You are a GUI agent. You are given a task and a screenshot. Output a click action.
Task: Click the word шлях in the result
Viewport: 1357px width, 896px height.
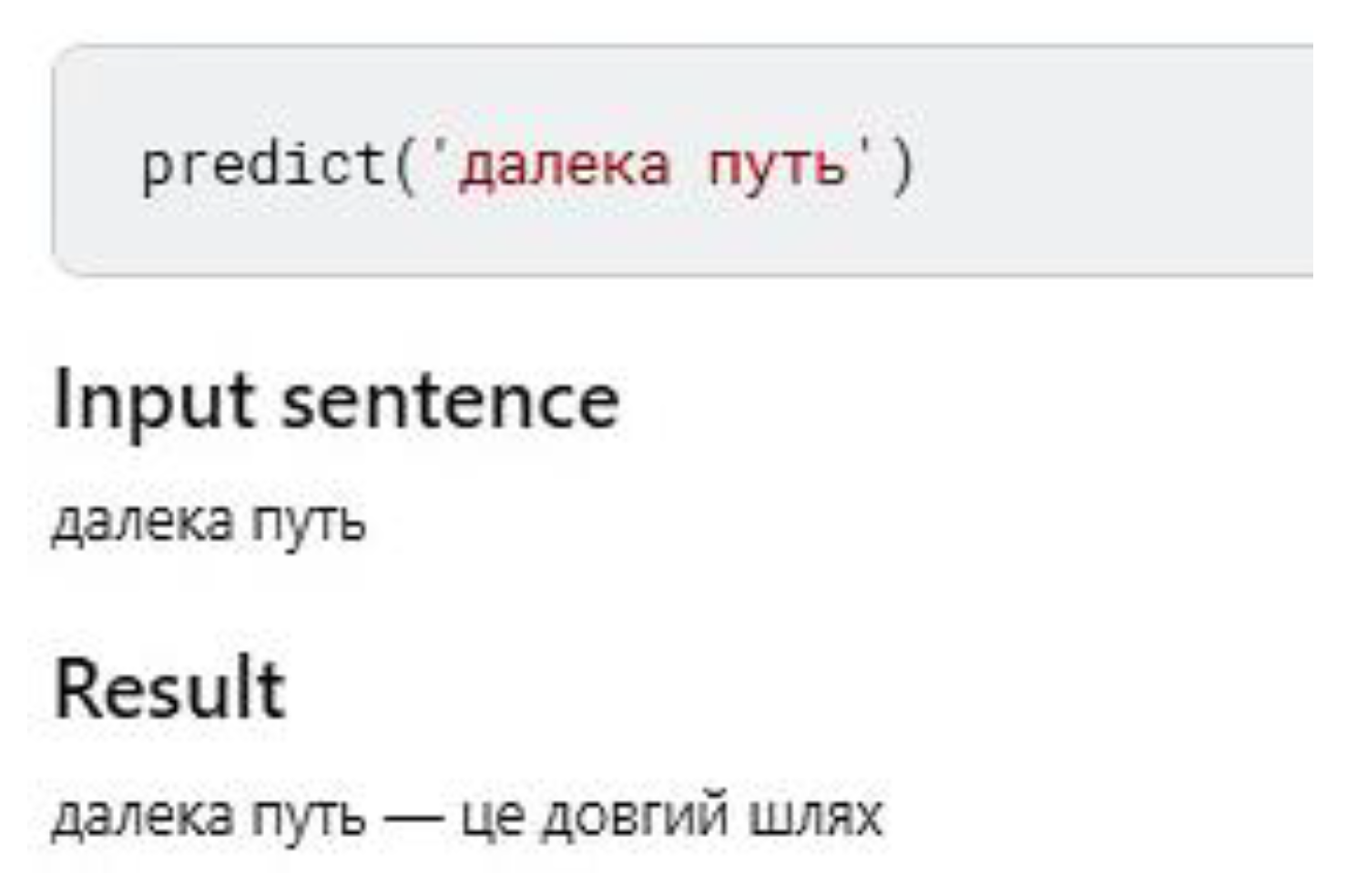[x=814, y=815]
